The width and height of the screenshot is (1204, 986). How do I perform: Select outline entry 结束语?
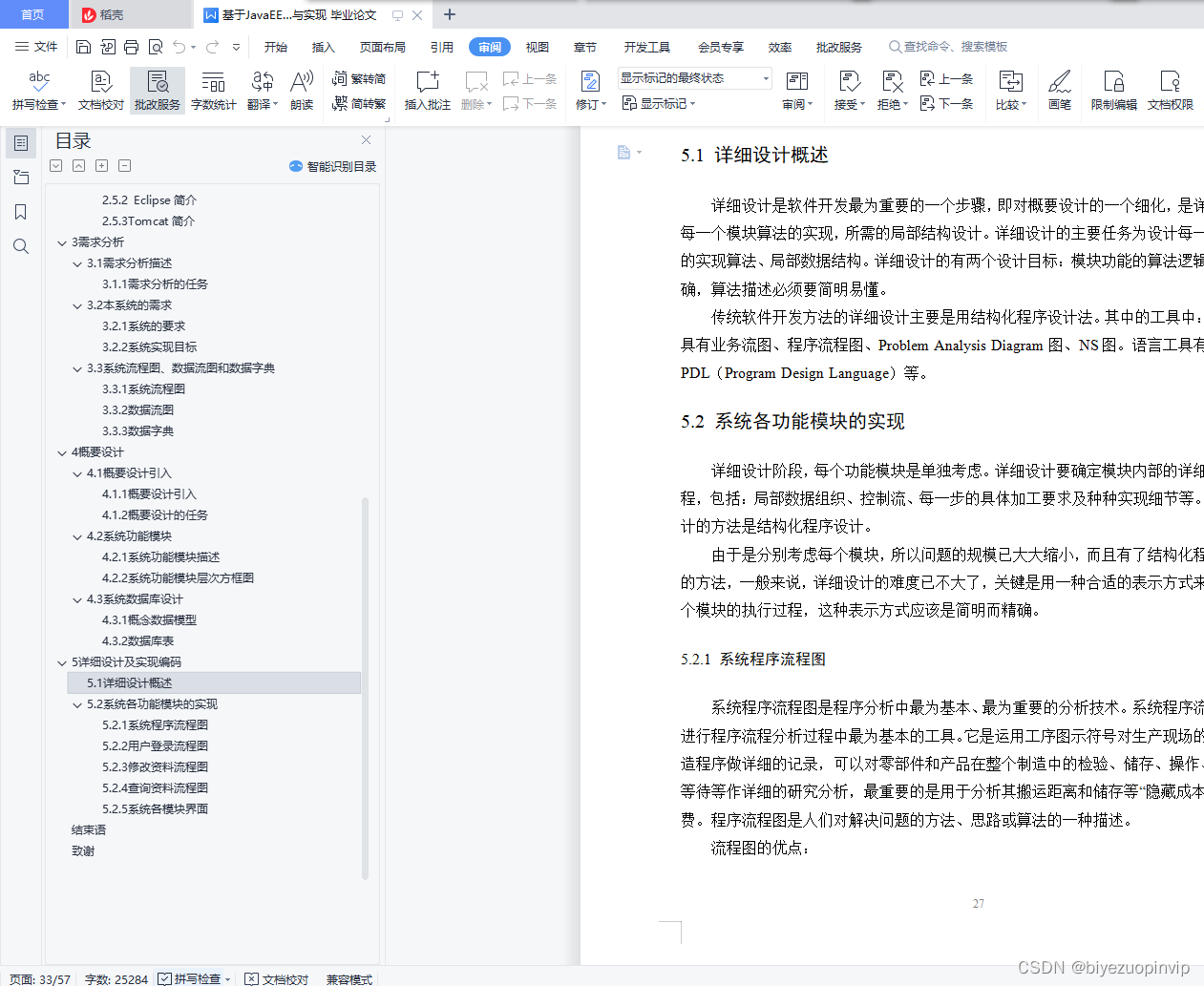point(89,830)
